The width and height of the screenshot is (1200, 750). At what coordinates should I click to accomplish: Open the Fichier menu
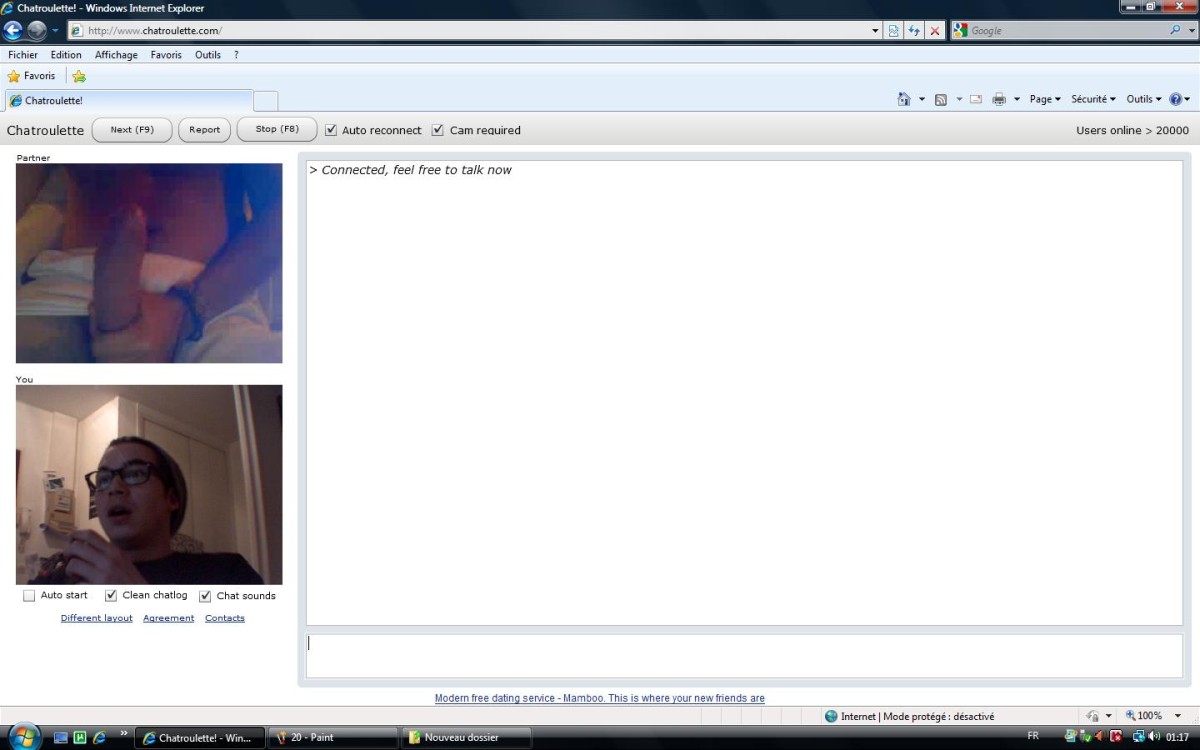23,55
